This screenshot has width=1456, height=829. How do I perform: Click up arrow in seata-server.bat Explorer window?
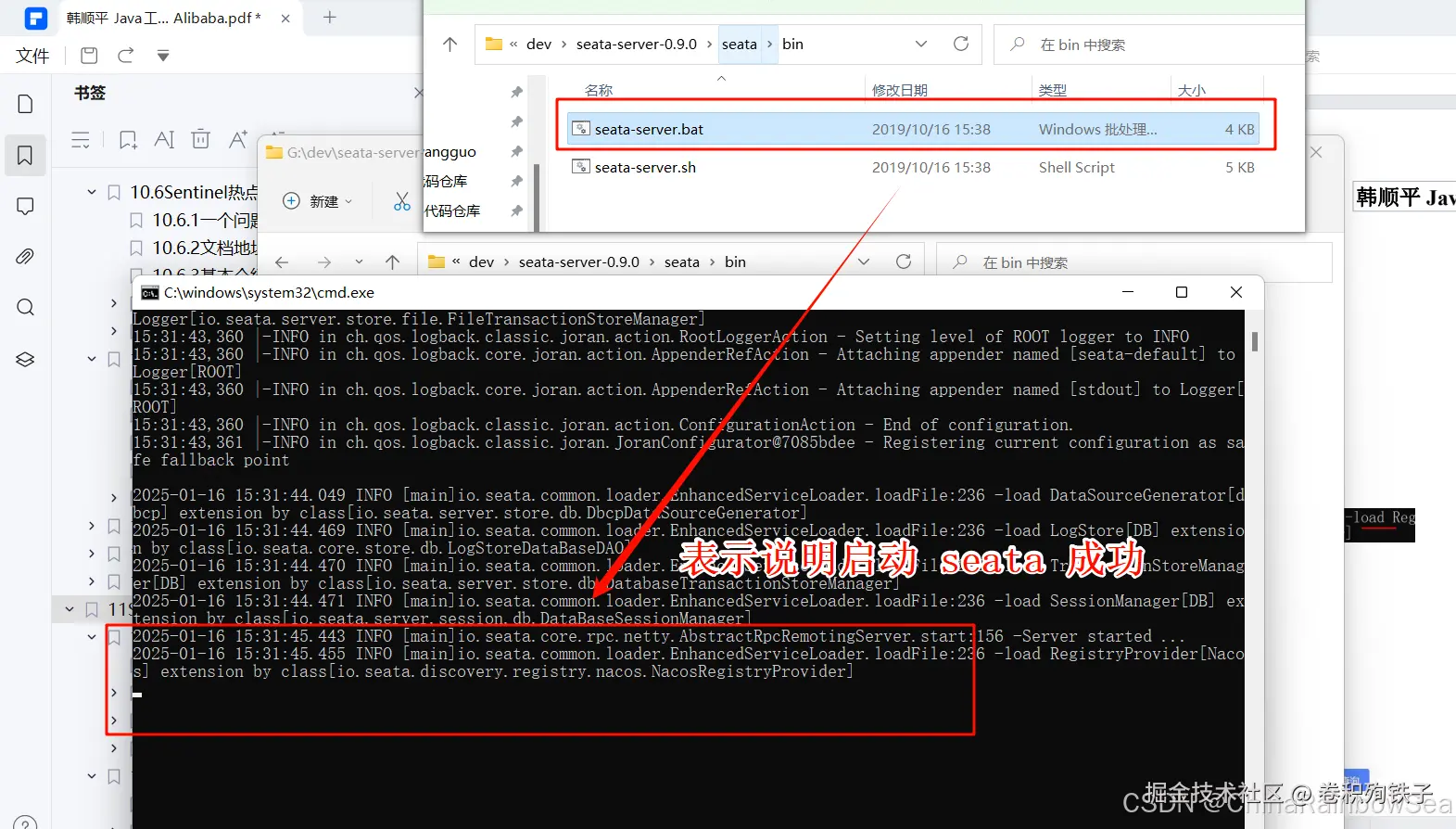point(449,45)
